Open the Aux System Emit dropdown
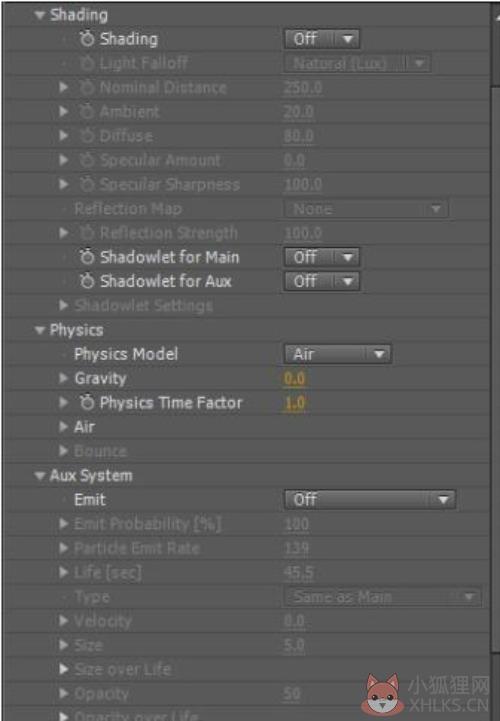This screenshot has width=500, height=721. click(x=370, y=500)
